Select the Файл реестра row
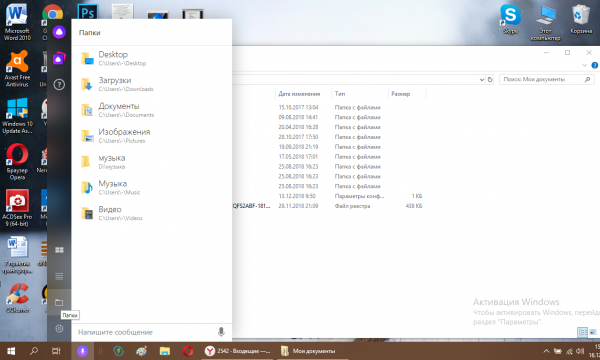The width and height of the screenshot is (600, 360). (x=329, y=206)
